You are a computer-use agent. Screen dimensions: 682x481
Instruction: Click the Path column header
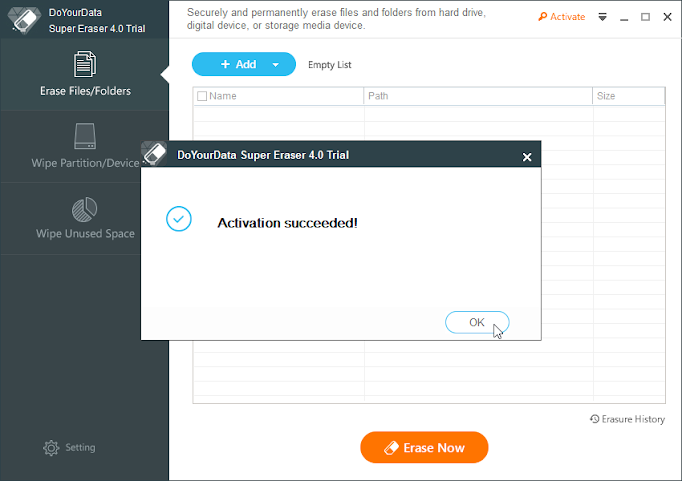(478, 96)
